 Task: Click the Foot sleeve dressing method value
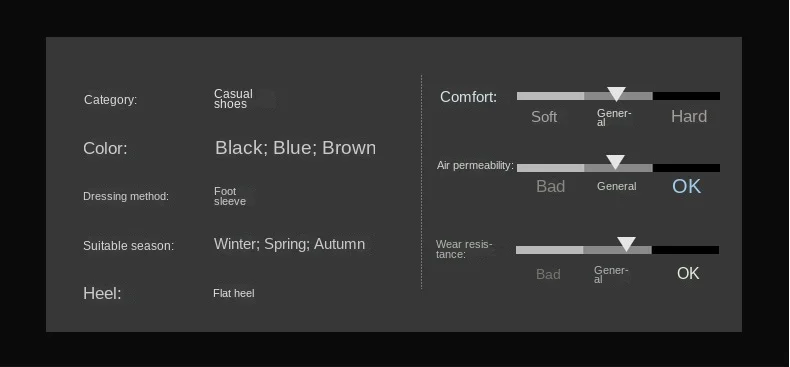pos(230,196)
